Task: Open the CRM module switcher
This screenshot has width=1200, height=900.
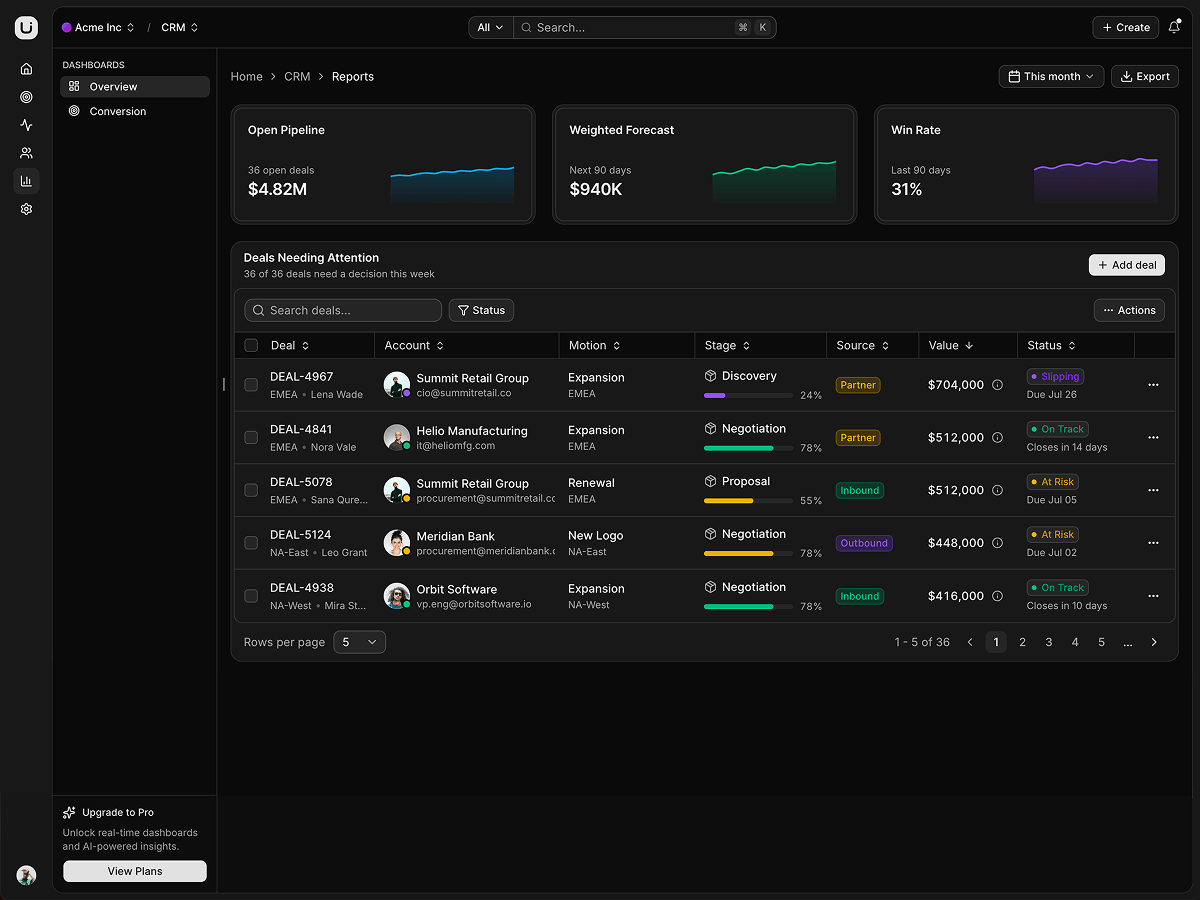Action: pos(180,28)
